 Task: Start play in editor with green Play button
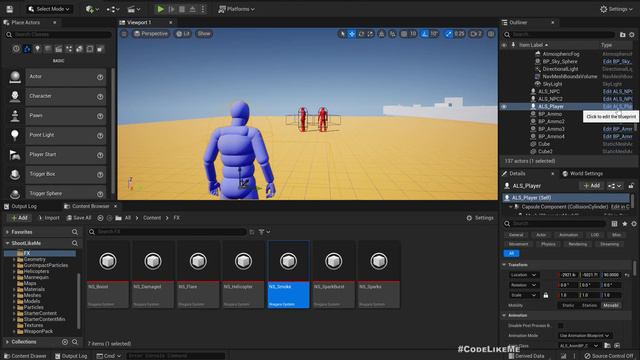[161, 9]
